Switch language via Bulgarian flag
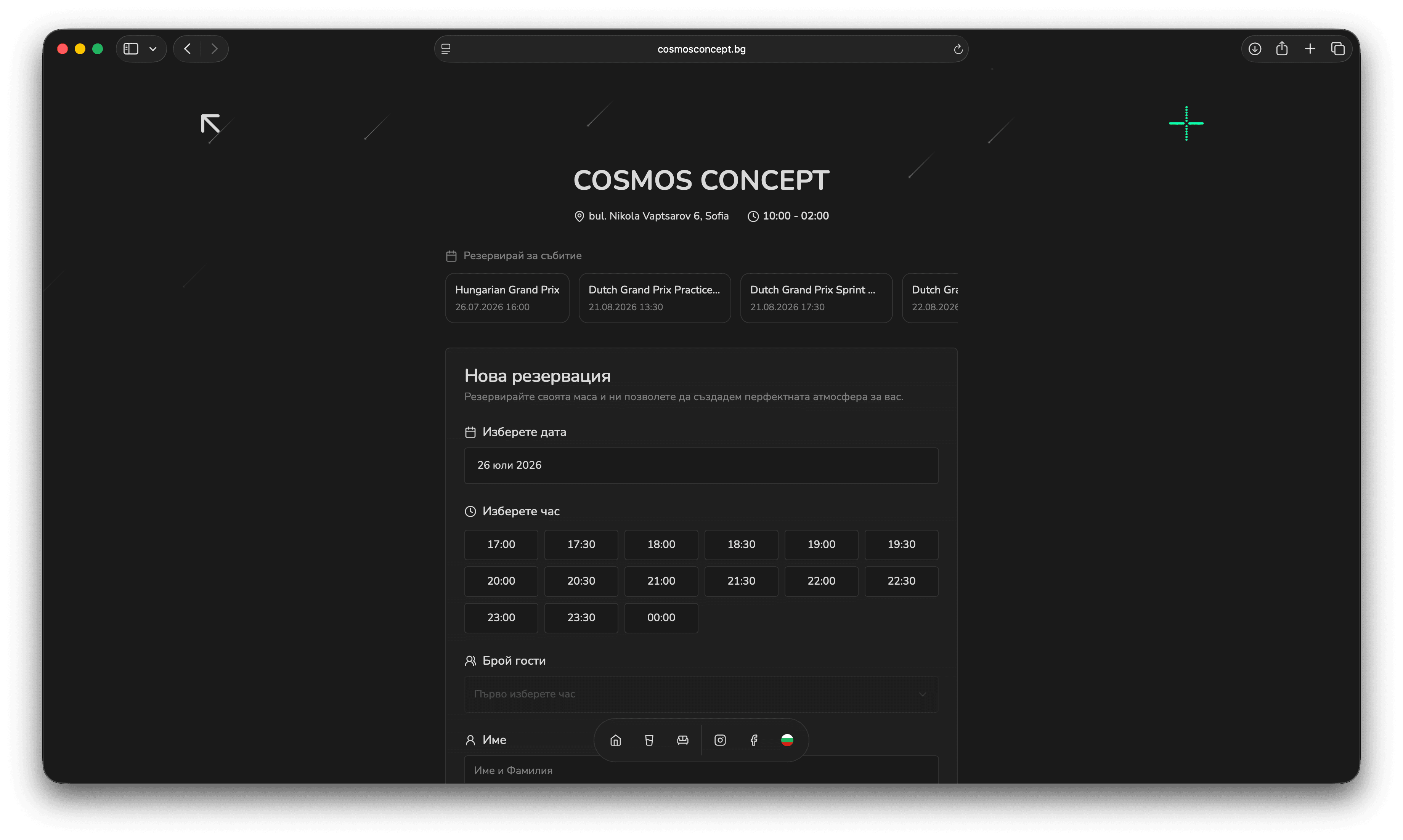Image resolution: width=1403 pixels, height=840 pixels. click(787, 741)
